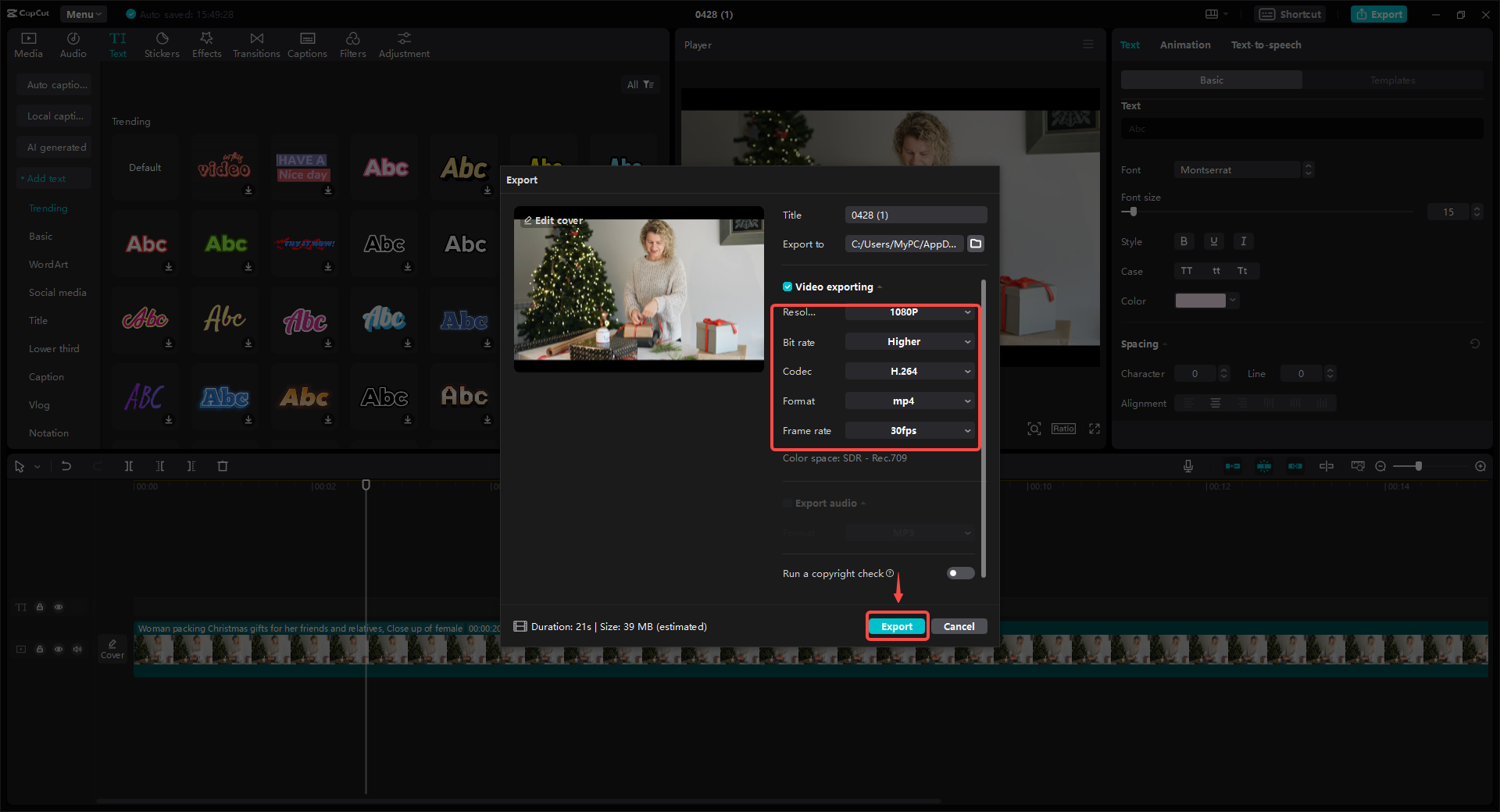Click the Title input field in Export dialog

coord(916,215)
